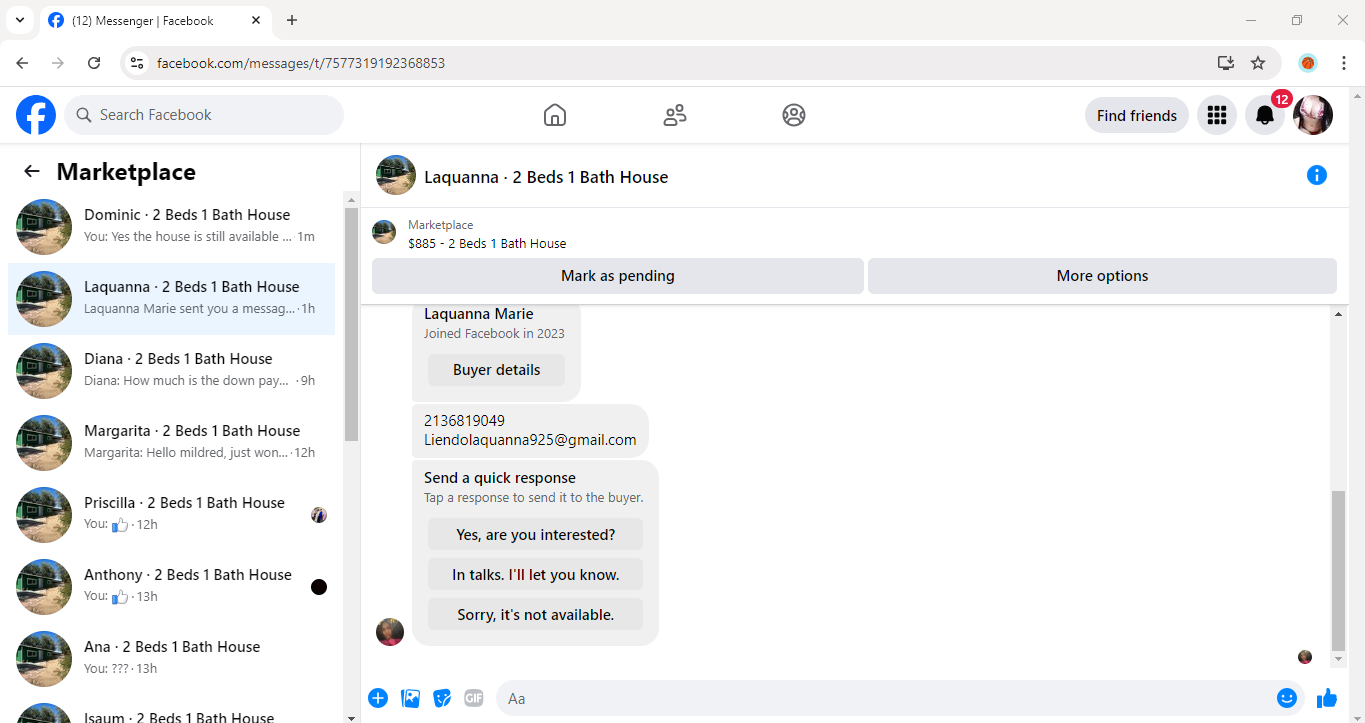Click the conversation list scrollbar
Viewport: 1365px width, 723px height.
point(351,325)
